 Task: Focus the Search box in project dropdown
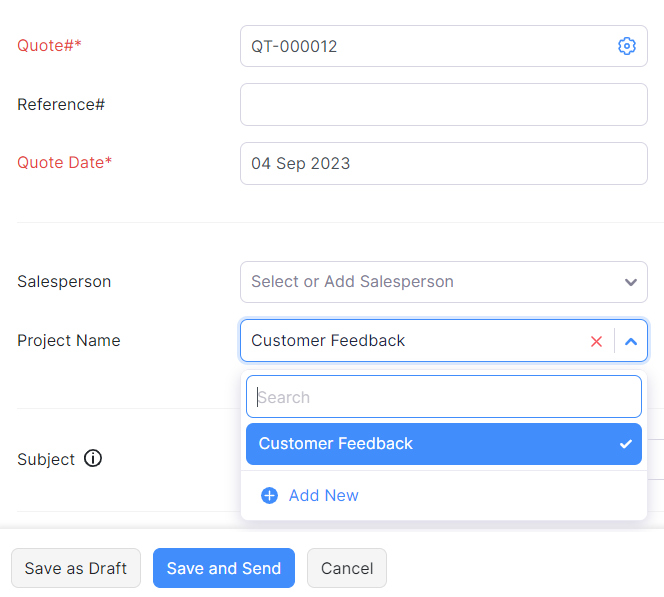(444, 397)
